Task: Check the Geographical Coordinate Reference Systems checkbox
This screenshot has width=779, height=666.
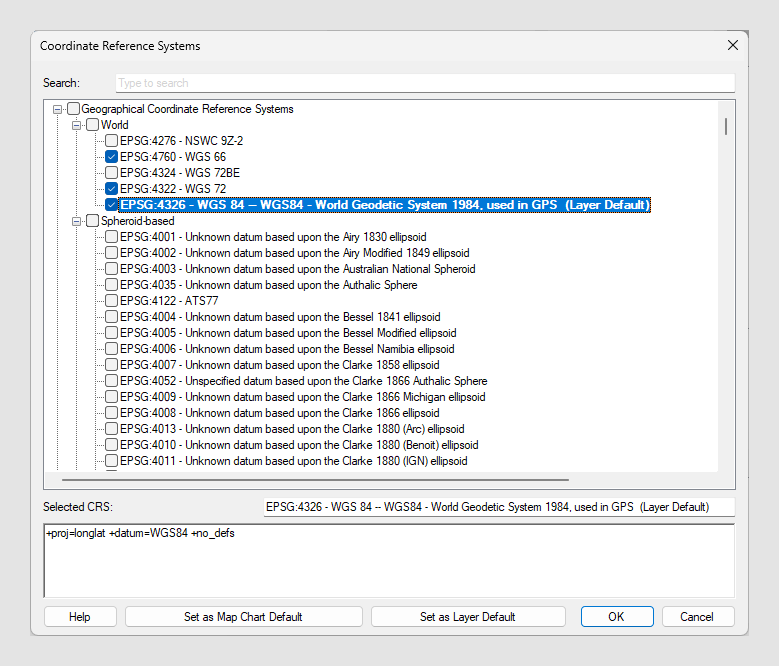Action: (73, 109)
